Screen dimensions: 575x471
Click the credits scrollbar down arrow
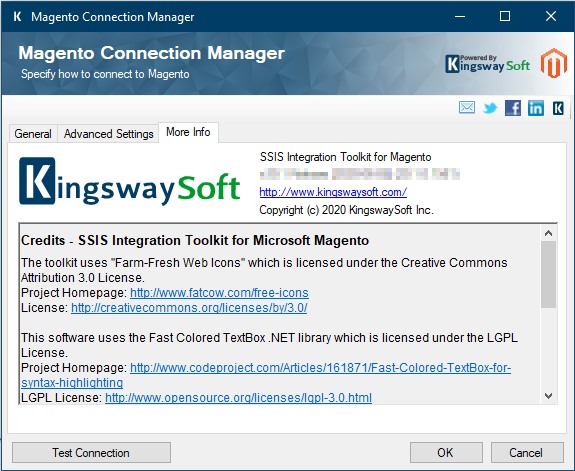point(549,396)
